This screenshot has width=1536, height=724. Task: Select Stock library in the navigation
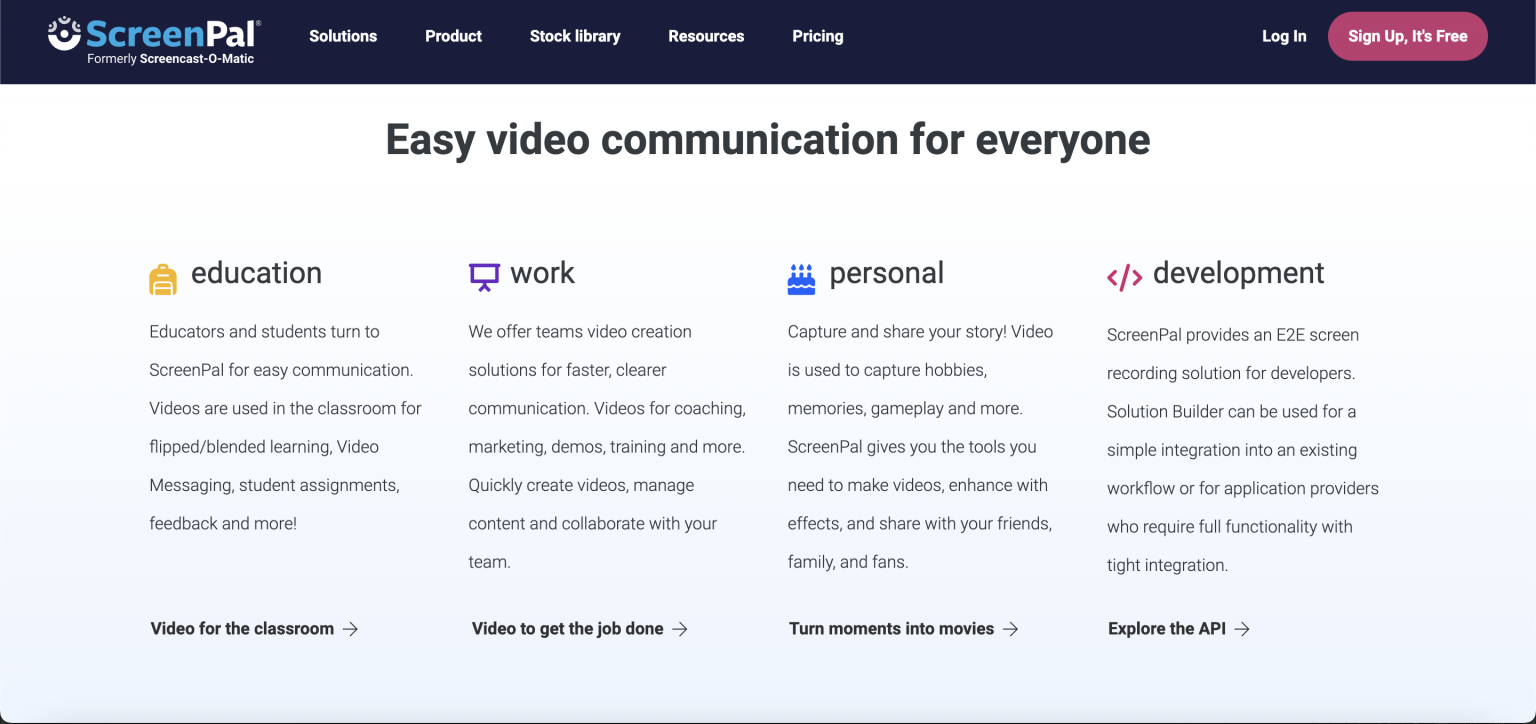tap(575, 36)
